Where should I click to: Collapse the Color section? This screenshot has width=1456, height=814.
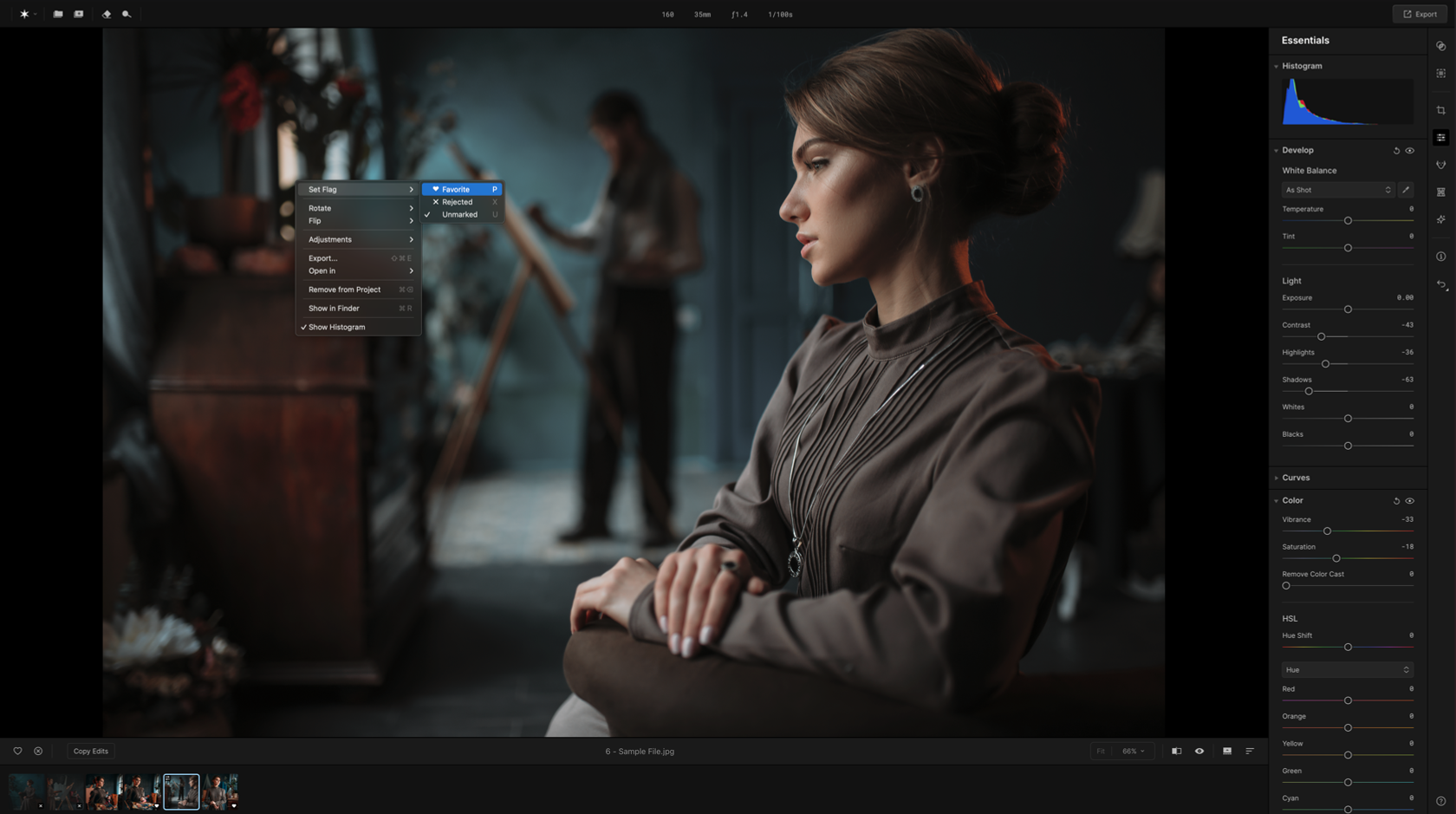(x=1292, y=500)
